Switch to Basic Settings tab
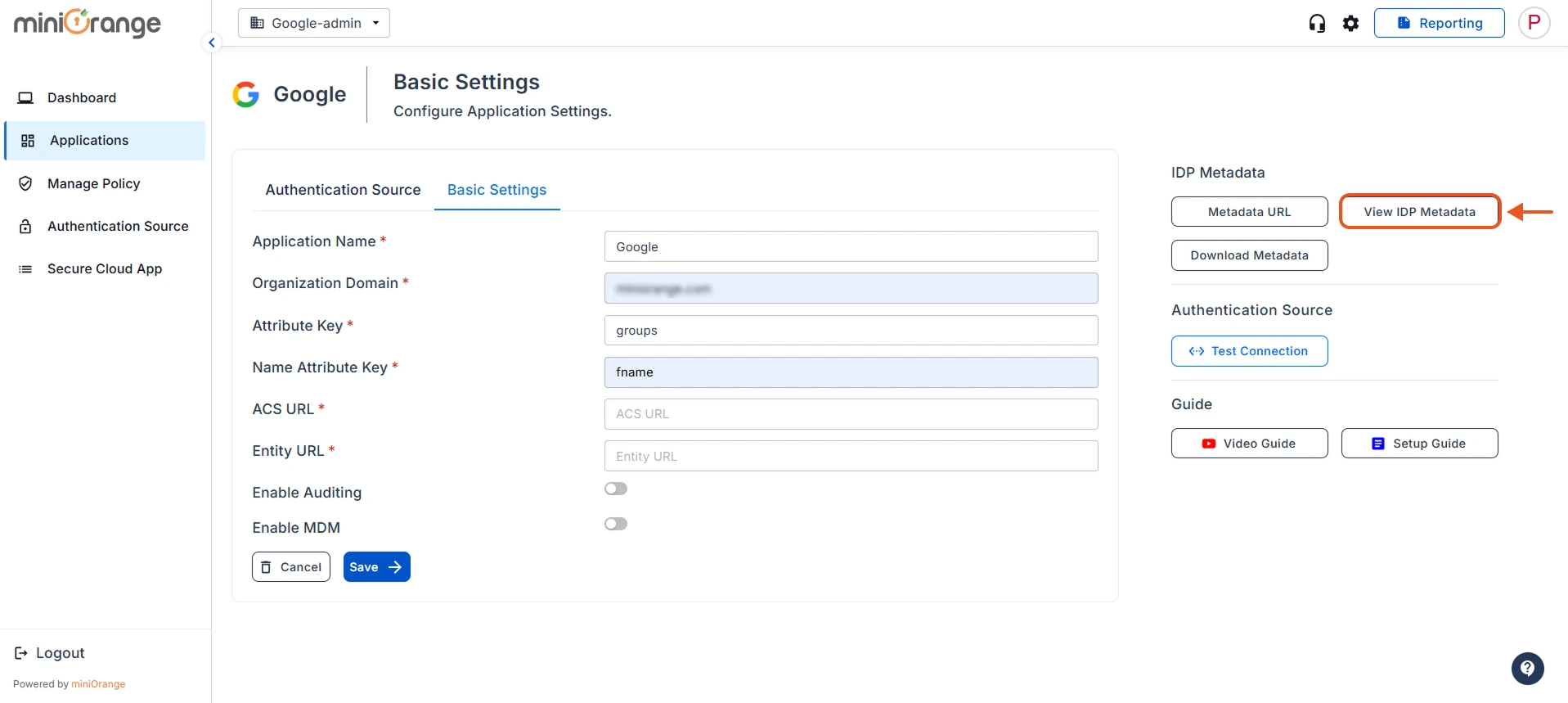The image size is (1568, 703). [x=496, y=190]
